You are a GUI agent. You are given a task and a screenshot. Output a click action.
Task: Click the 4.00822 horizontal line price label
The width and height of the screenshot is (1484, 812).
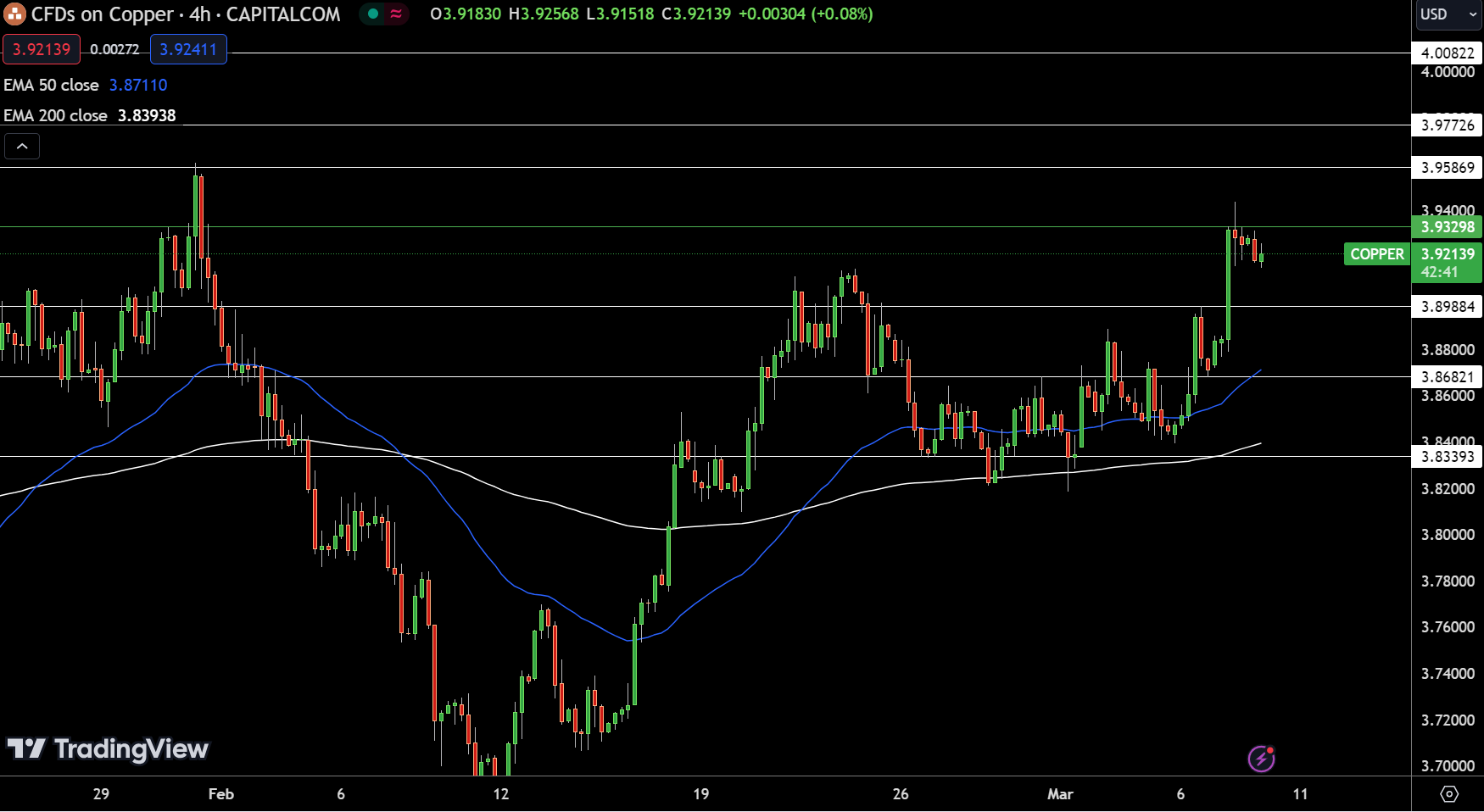pyautogui.click(x=1448, y=53)
